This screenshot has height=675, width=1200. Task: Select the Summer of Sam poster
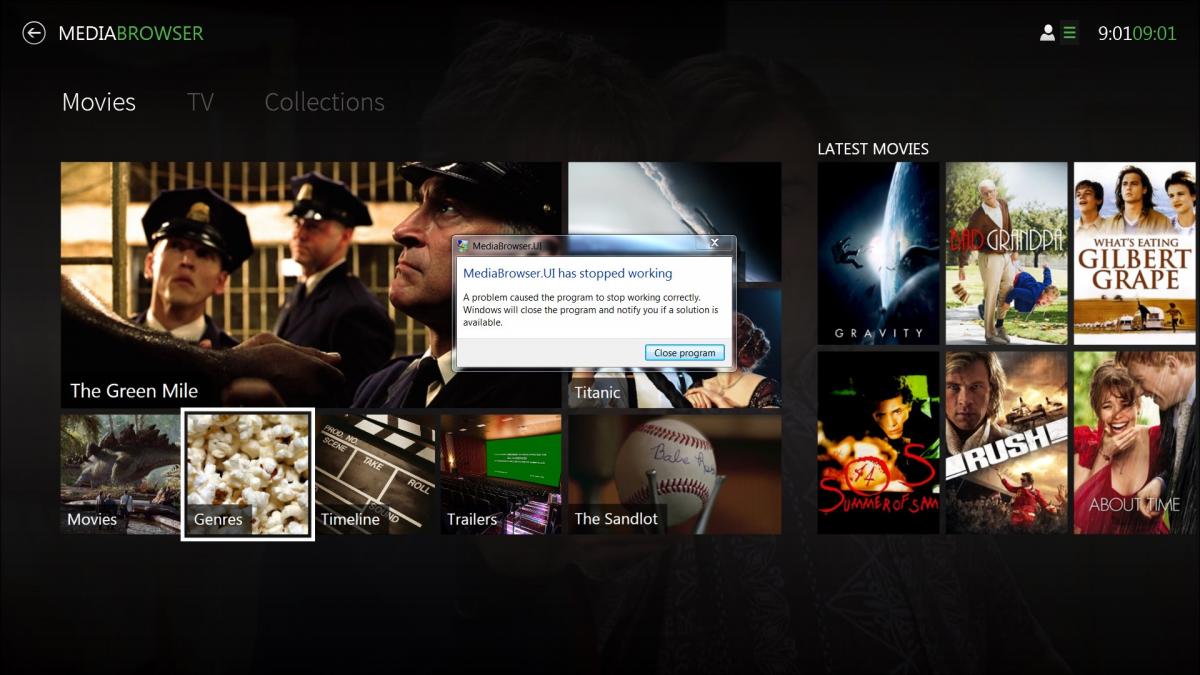pyautogui.click(x=878, y=442)
